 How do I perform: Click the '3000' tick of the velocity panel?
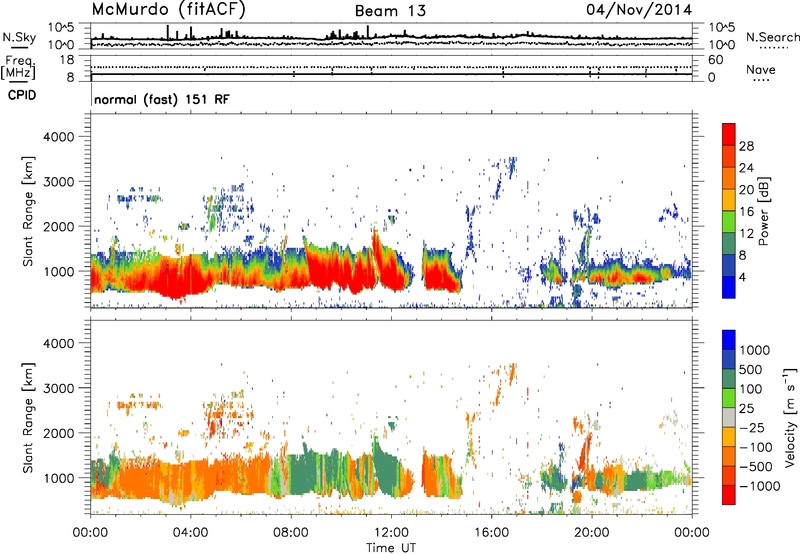[x=59, y=388]
